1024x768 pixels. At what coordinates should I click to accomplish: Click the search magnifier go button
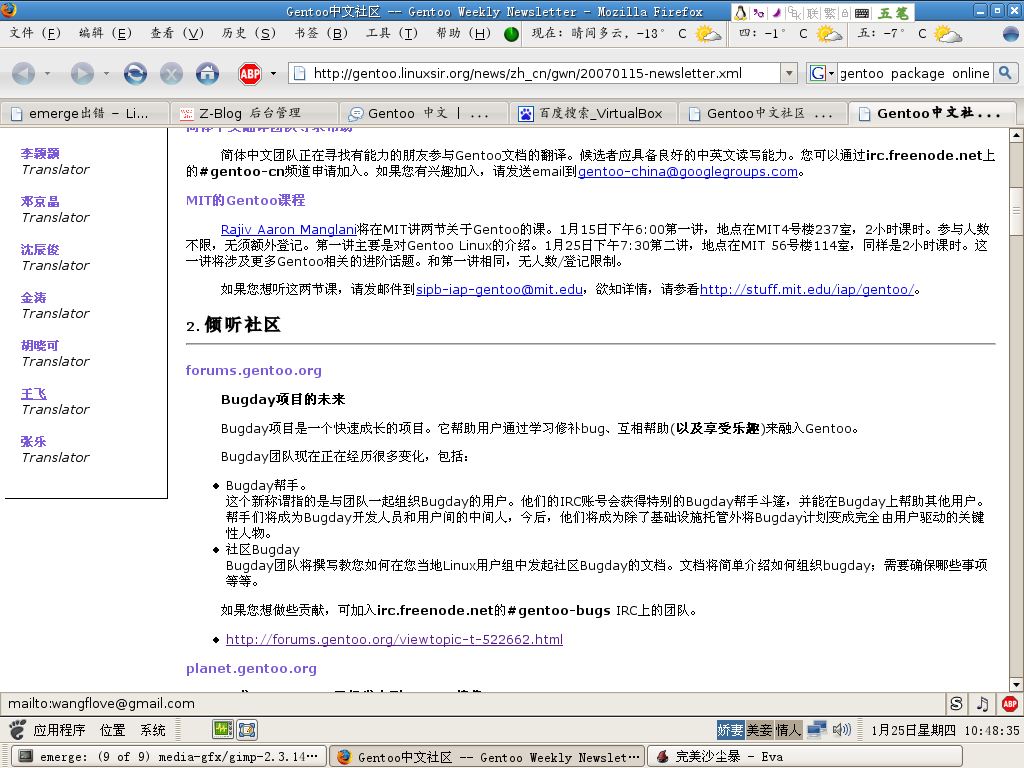pyautogui.click(x=1005, y=73)
